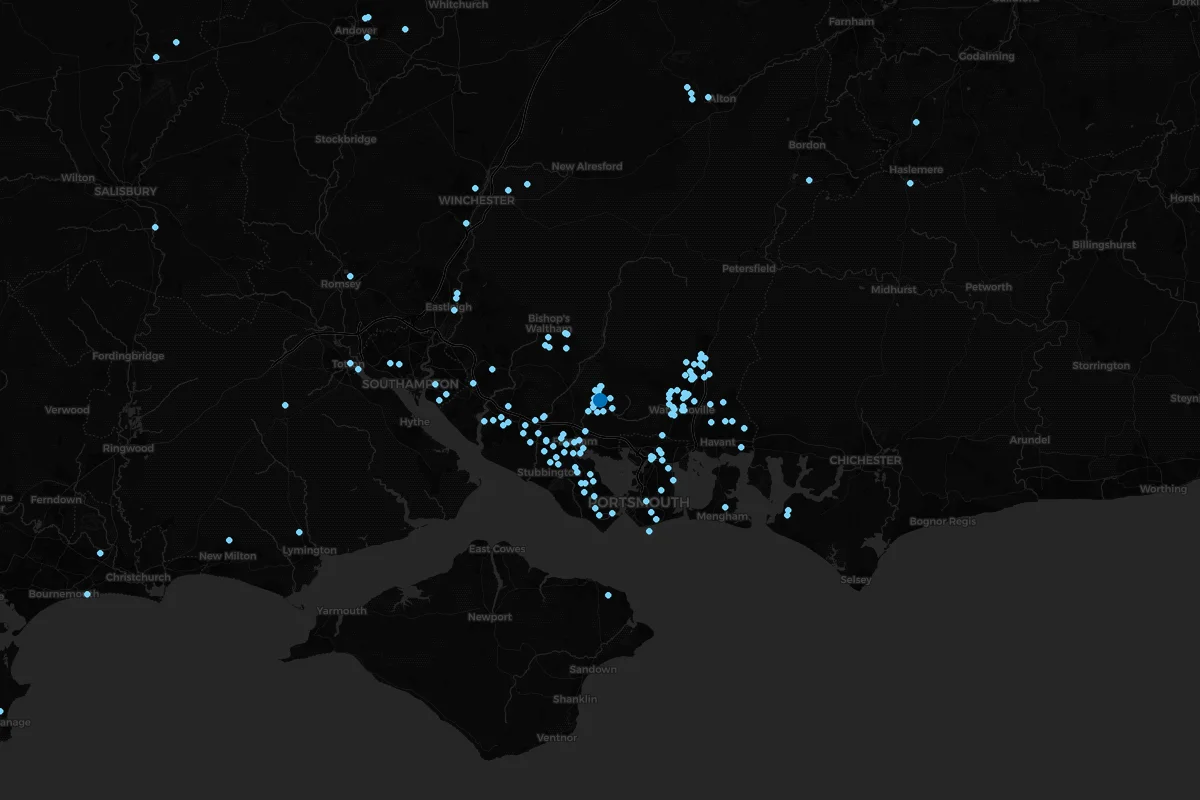Viewport: 1200px width, 800px height.
Task: Pick the data point just below the Haslemere label
Action: coord(910,183)
